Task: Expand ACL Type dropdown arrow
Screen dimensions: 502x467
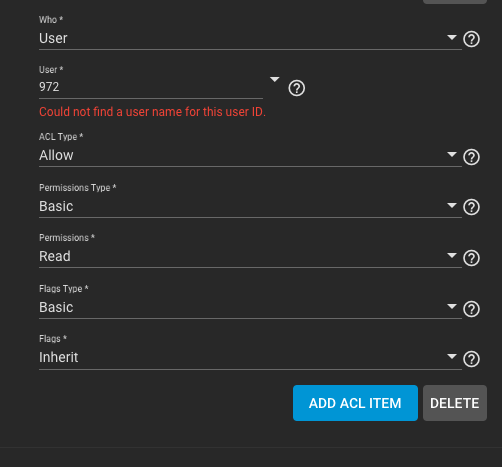Action: [452, 154]
